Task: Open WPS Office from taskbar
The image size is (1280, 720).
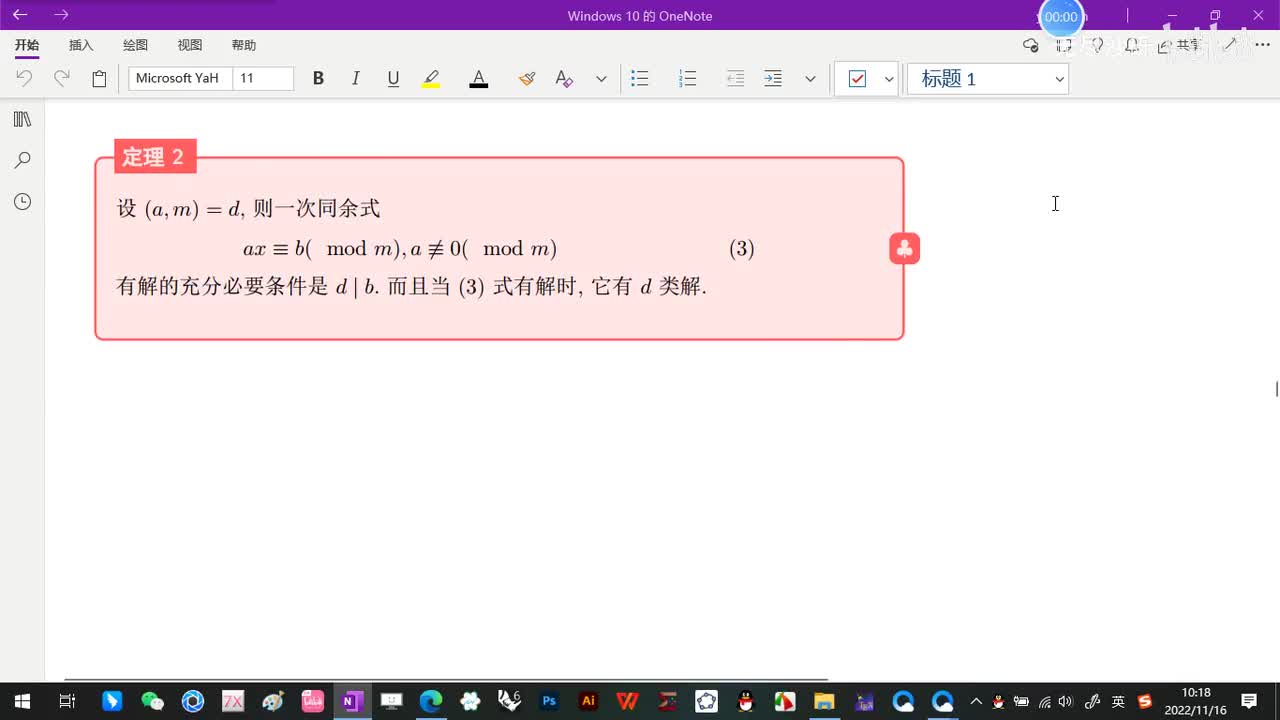Action: (628, 702)
